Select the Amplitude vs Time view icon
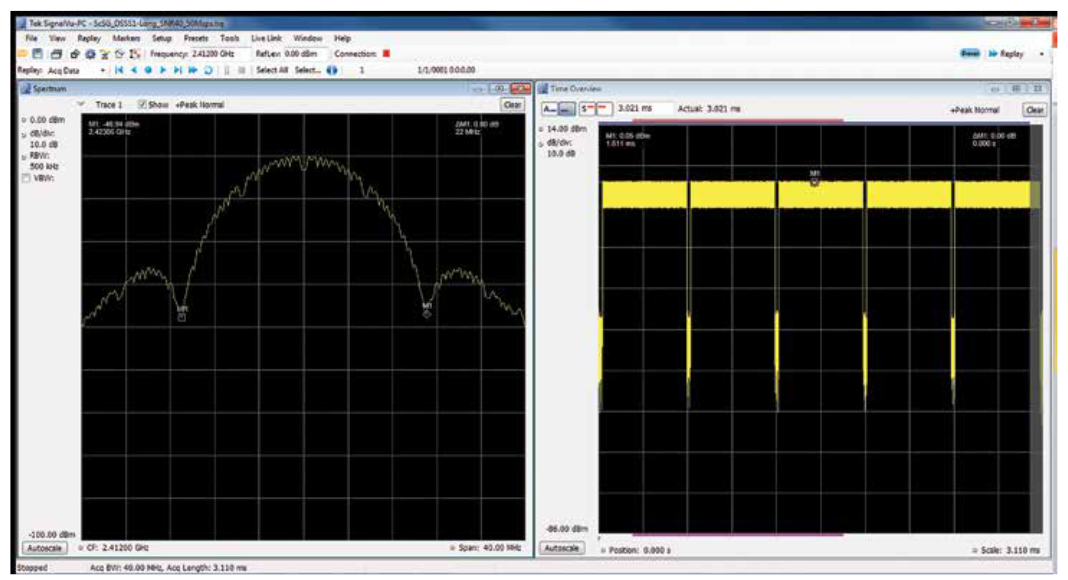 (550, 107)
